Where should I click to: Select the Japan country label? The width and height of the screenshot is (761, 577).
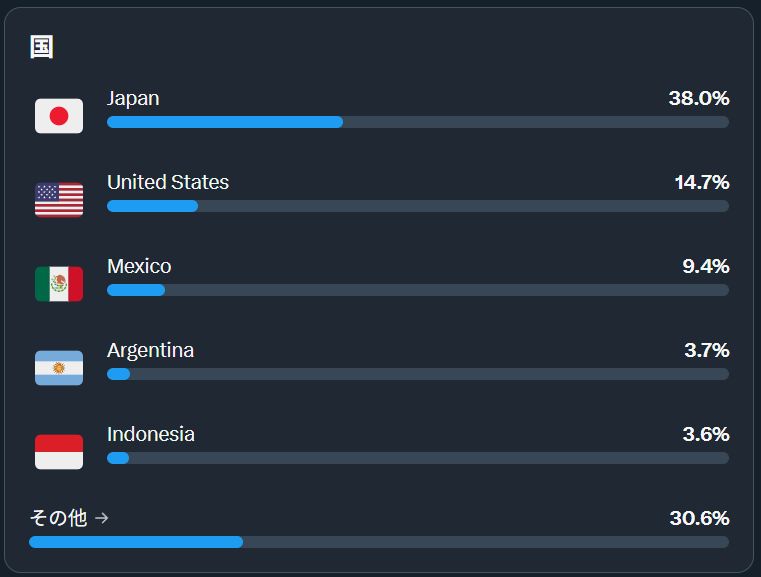(x=133, y=98)
